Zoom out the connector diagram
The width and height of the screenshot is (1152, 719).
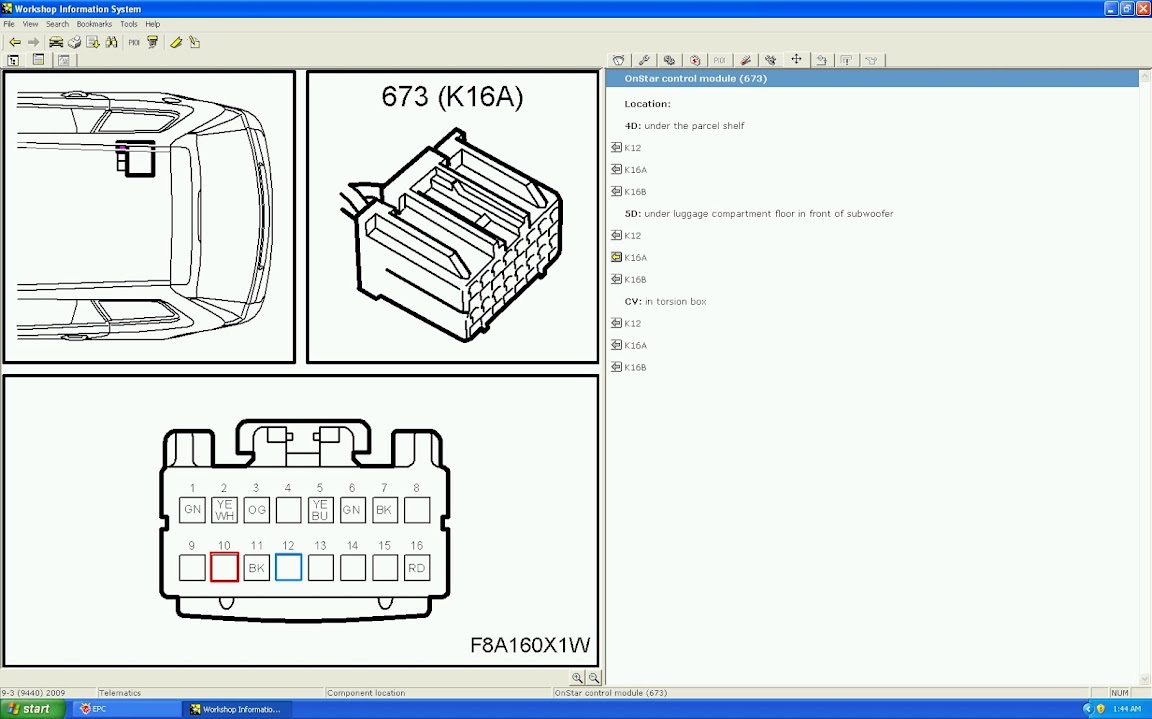(x=594, y=678)
